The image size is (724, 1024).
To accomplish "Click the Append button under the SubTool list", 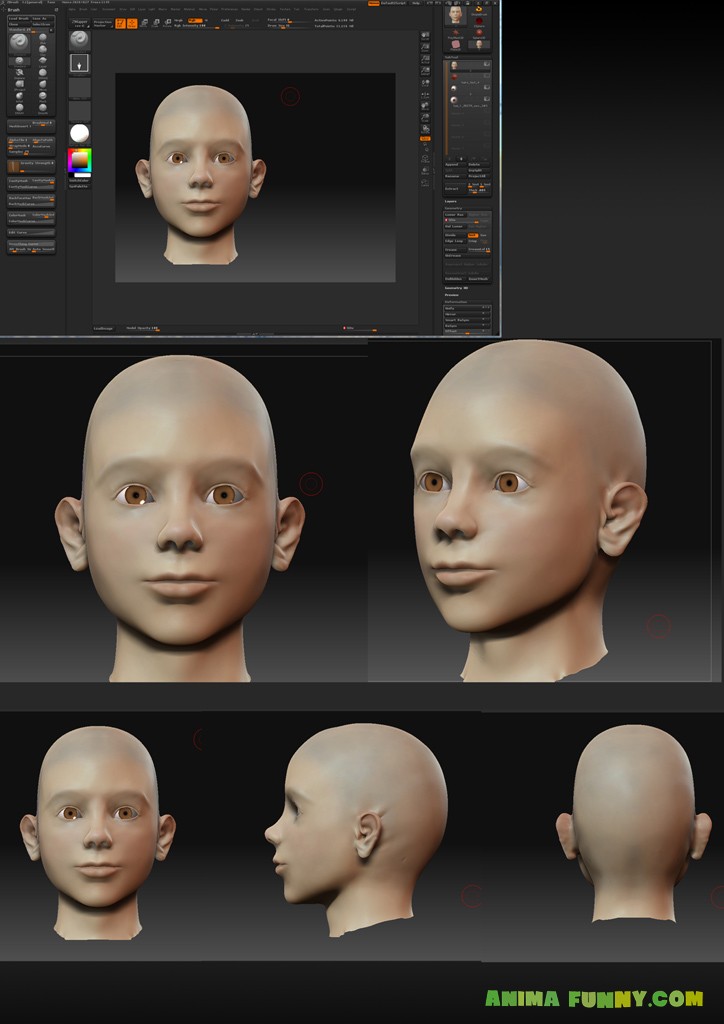I will tap(453, 165).
